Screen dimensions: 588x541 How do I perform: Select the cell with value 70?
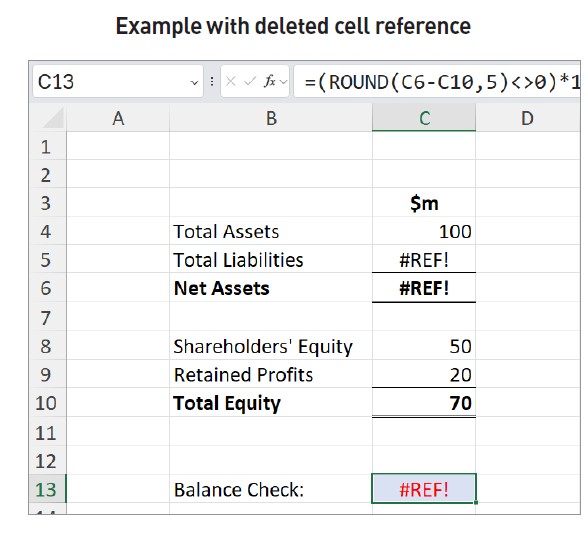[424, 403]
